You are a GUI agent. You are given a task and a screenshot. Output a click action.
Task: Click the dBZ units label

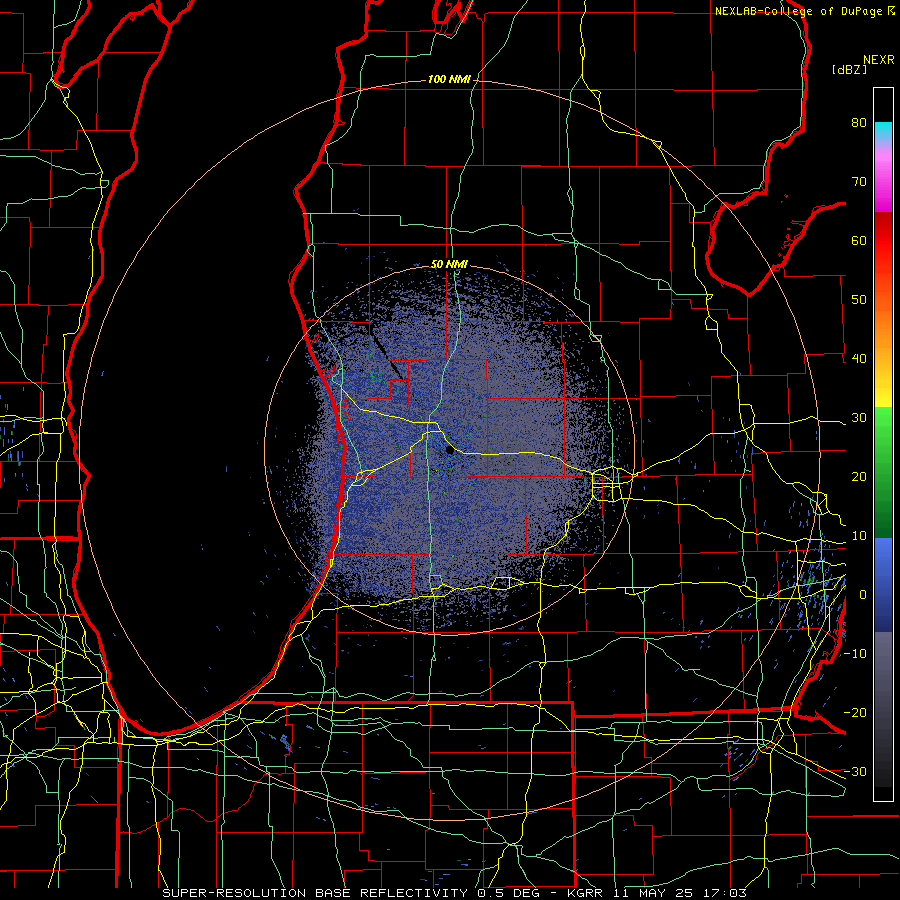849,69
